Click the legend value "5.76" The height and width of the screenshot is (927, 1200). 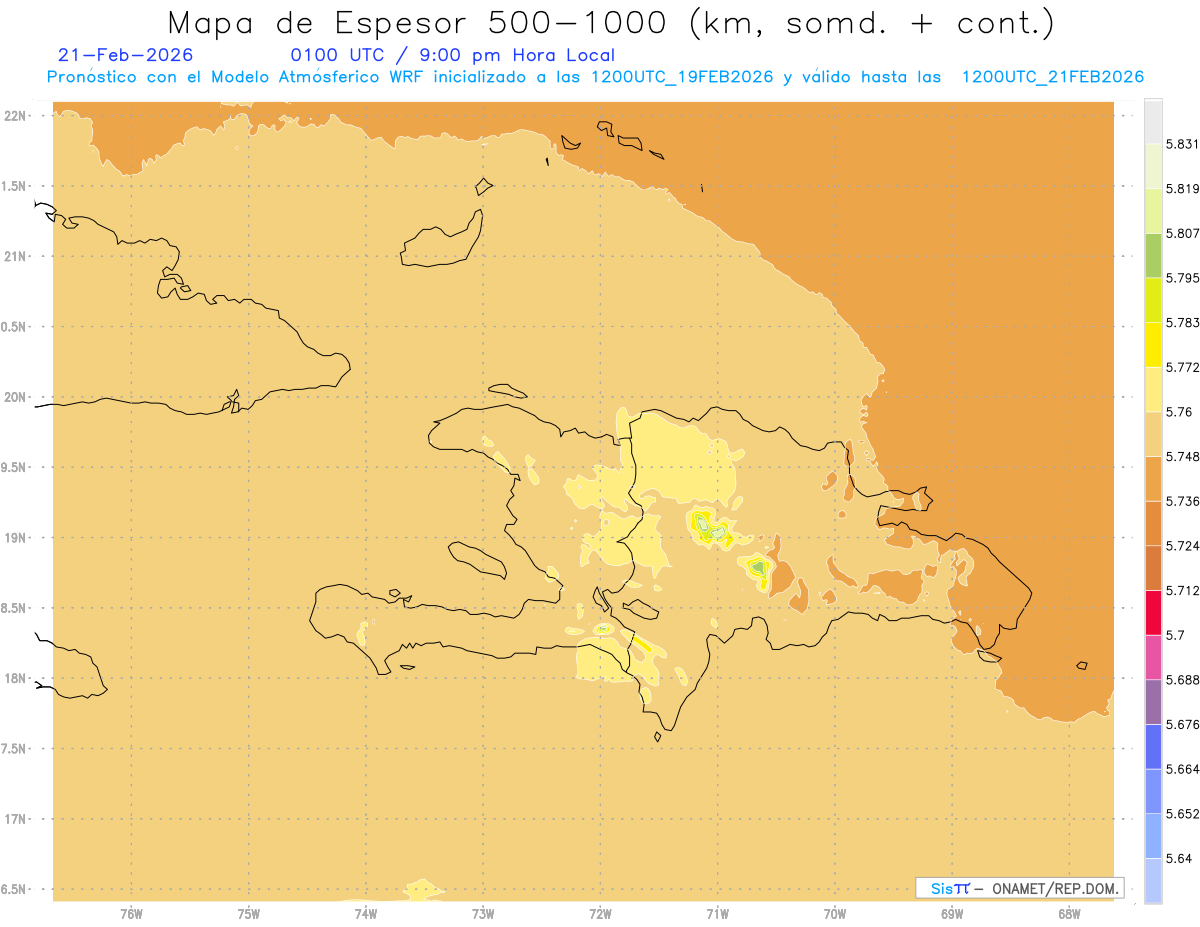tap(1179, 412)
